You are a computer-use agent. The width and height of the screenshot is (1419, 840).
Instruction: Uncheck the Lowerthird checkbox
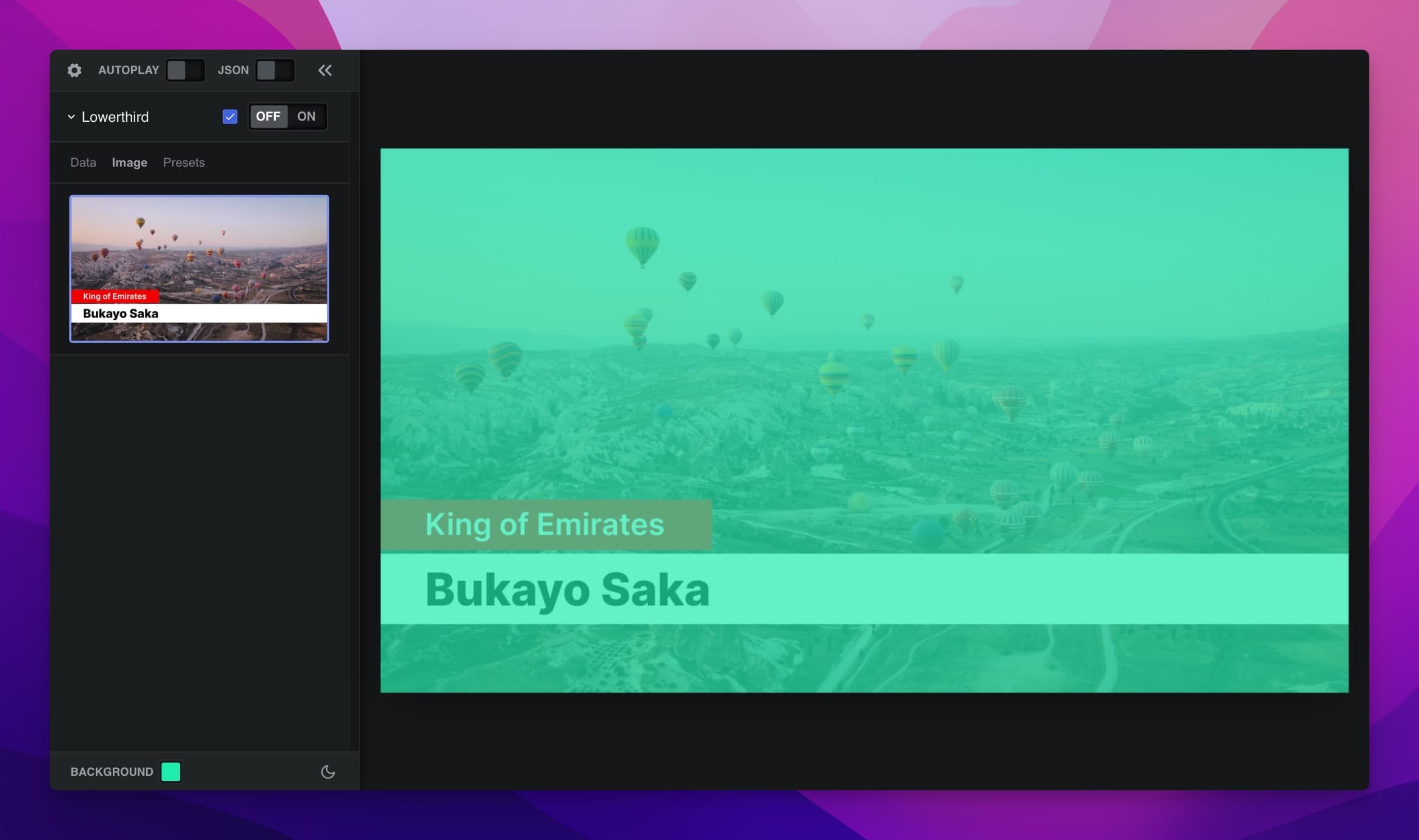pos(230,116)
